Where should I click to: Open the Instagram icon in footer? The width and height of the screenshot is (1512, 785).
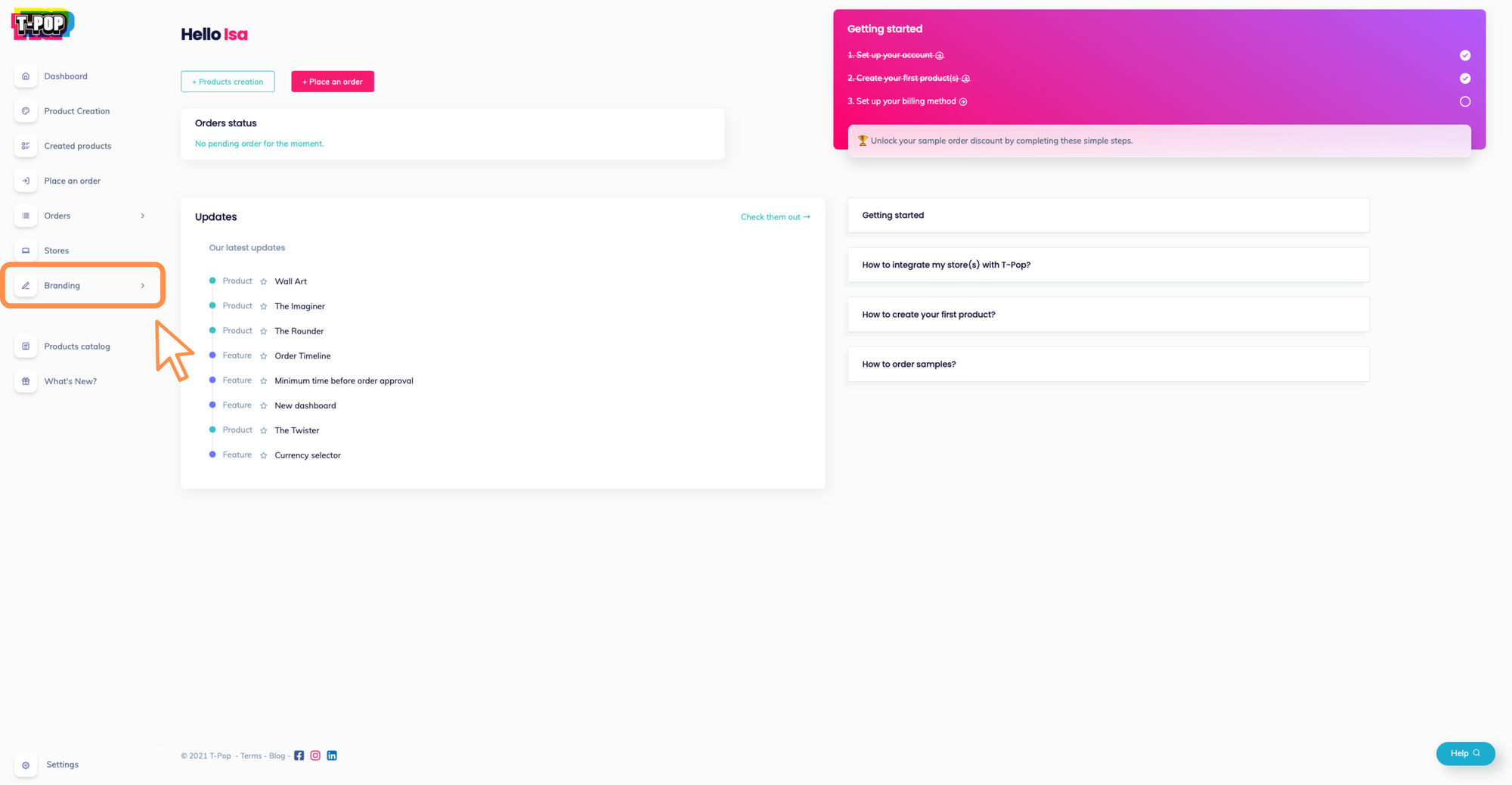(315, 756)
